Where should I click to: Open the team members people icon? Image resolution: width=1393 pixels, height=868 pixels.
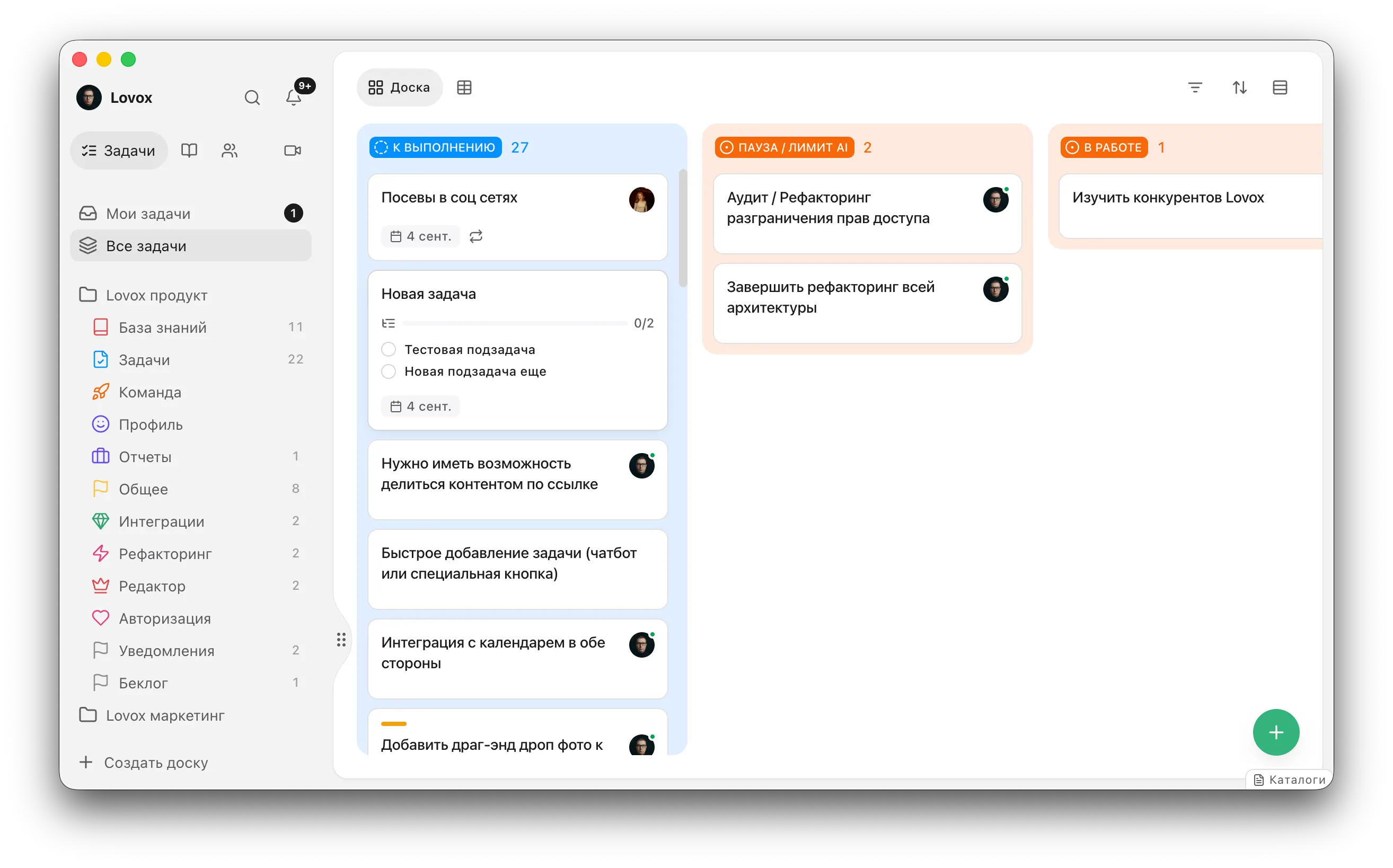coord(230,150)
